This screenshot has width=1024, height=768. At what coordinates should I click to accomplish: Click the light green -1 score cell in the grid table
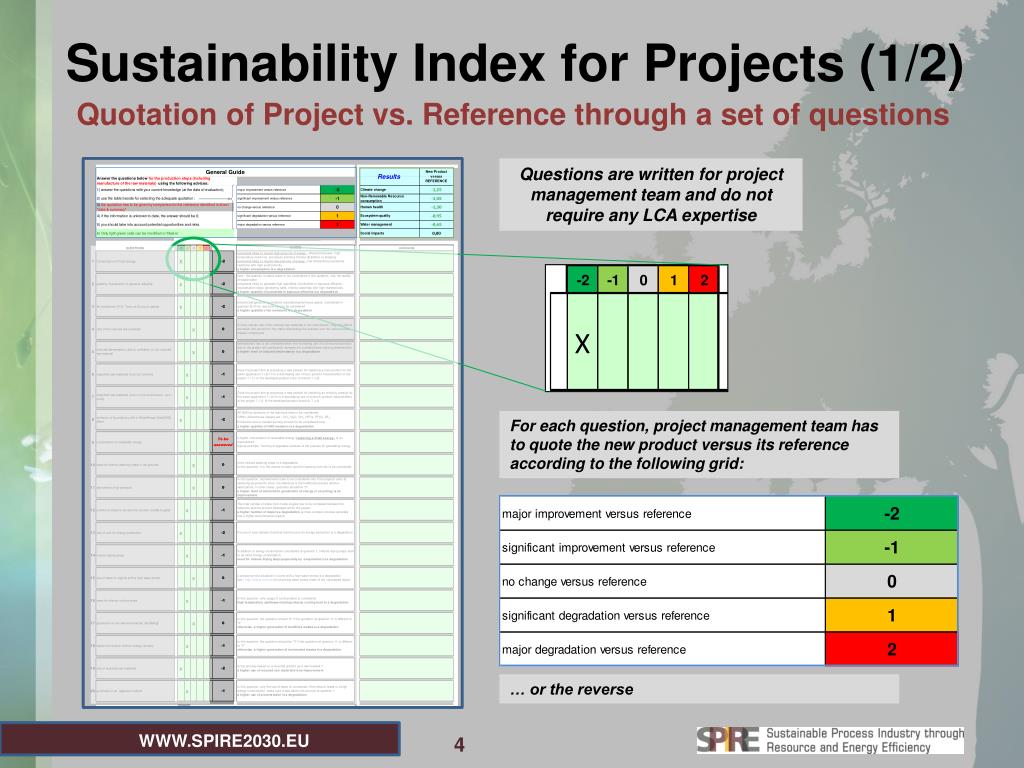click(891, 547)
